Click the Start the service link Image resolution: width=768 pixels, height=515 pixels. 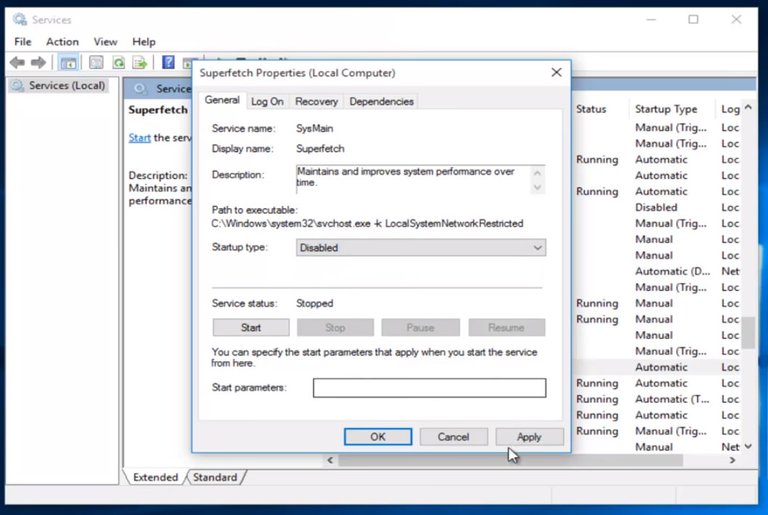pos(139,138)
